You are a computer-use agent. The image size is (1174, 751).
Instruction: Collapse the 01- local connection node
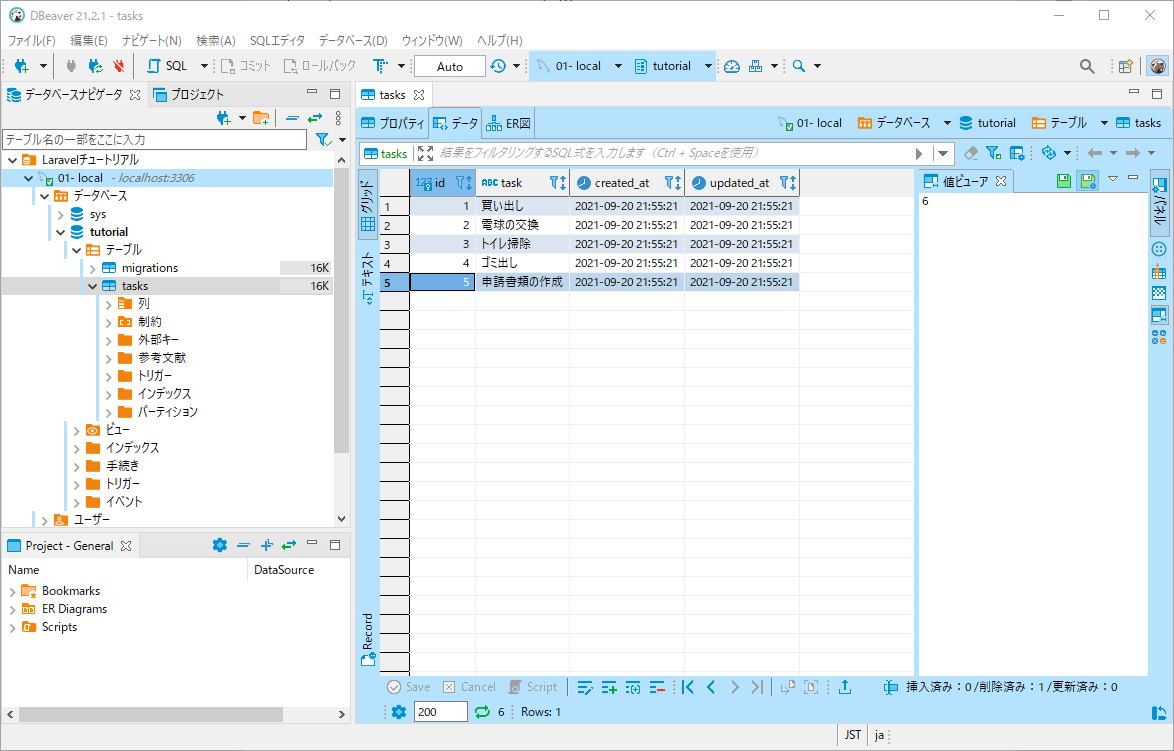tap(28, 178)
